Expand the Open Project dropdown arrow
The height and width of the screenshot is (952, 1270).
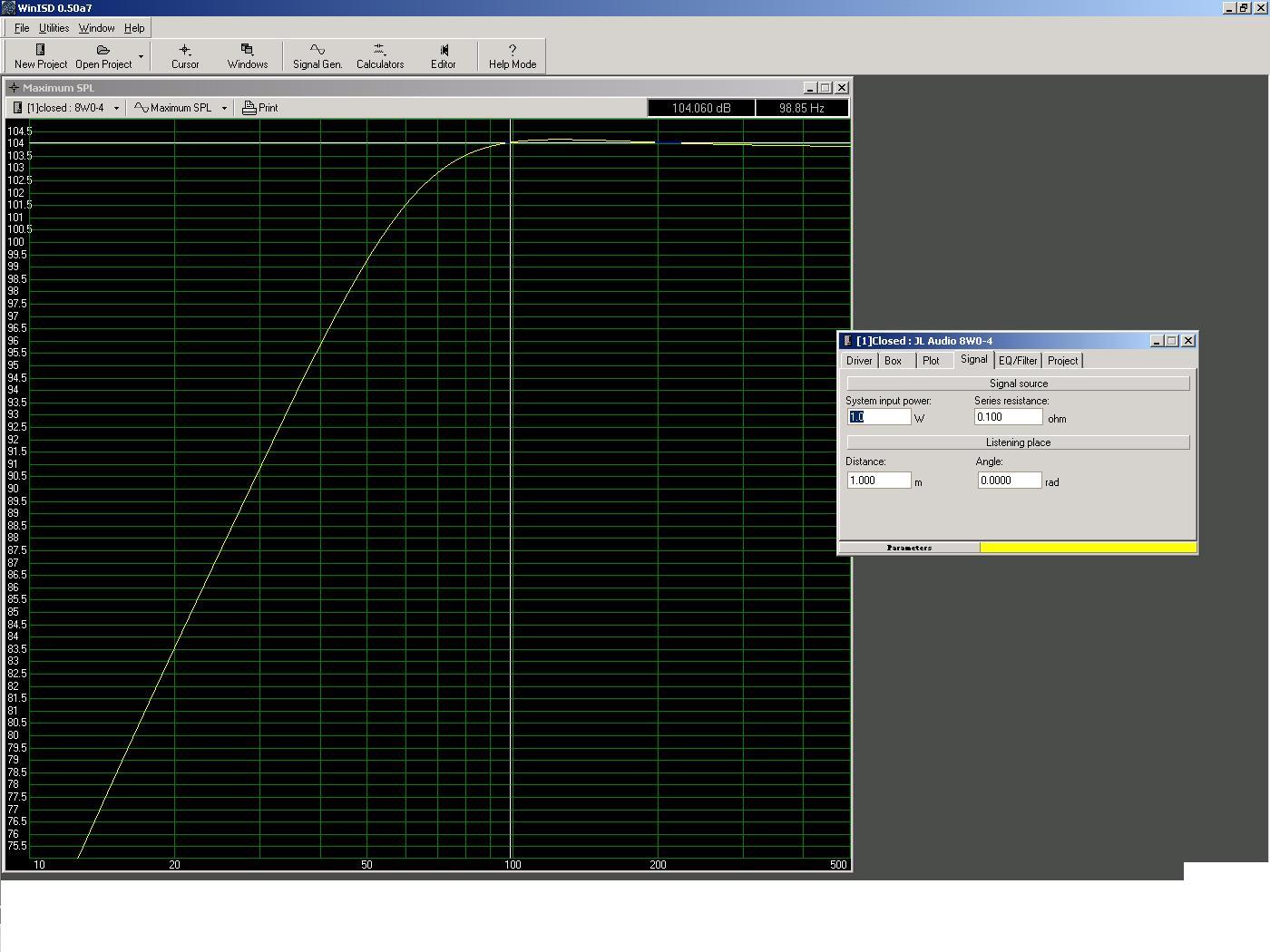tap(141, 56)
